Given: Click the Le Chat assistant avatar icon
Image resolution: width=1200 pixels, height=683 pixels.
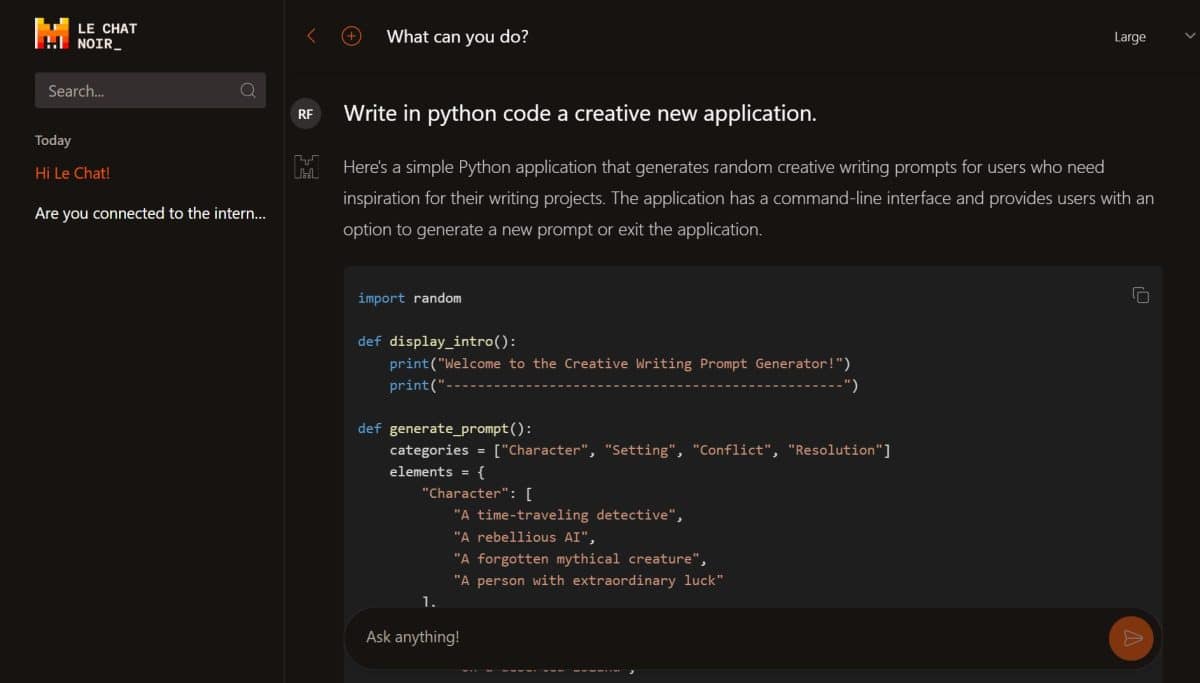Looking at the screenshot, I should click(305, 167).
